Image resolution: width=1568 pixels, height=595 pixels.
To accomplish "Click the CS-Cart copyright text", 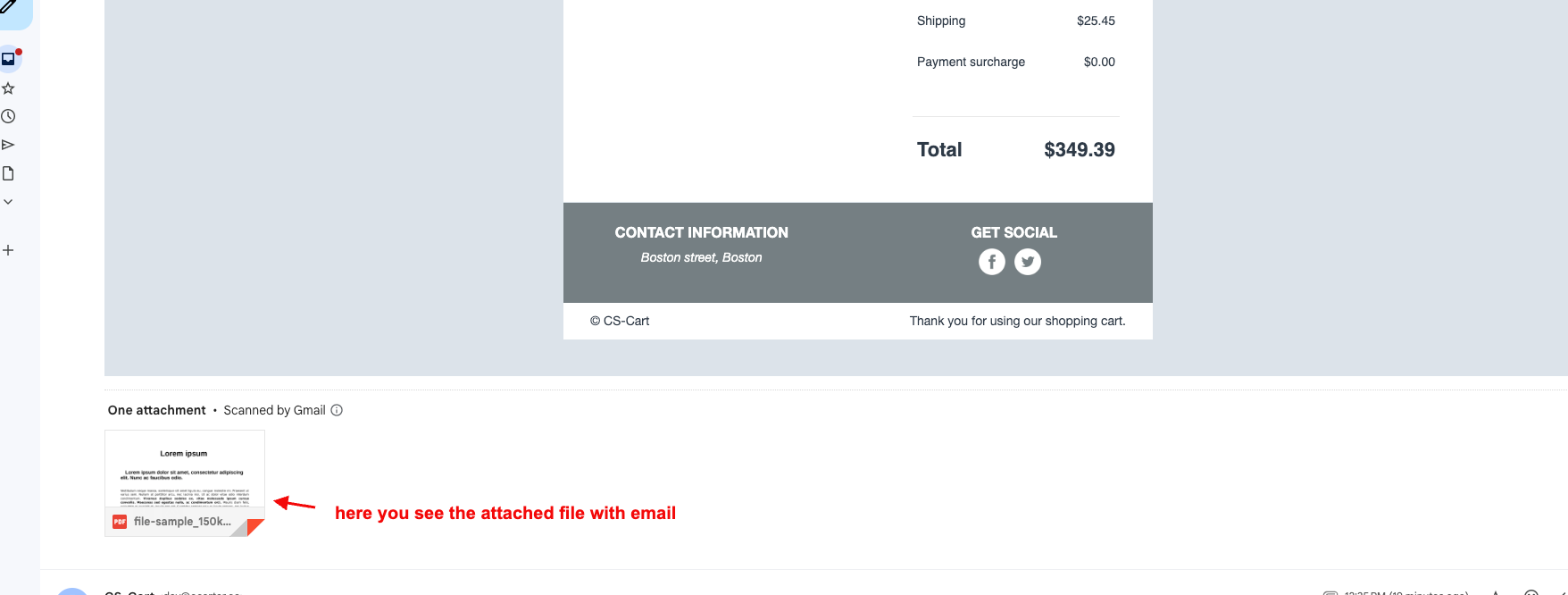I will coord(620,321).
